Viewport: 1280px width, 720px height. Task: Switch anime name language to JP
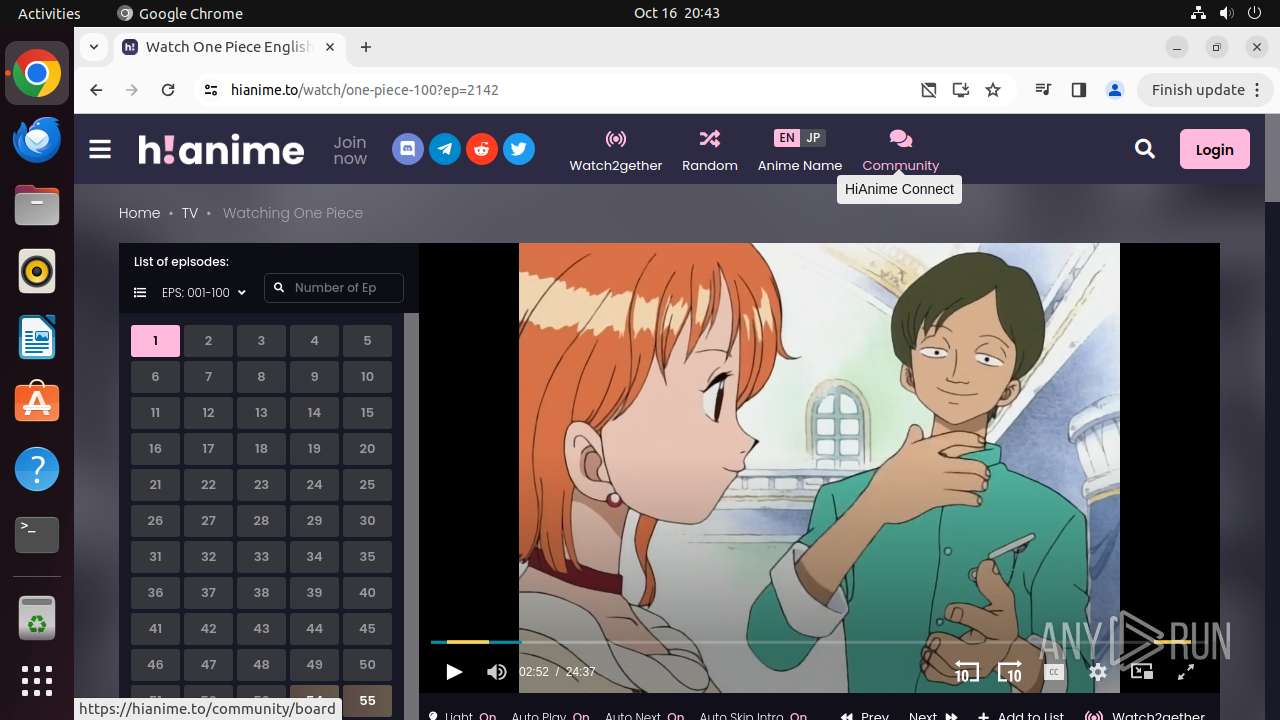[x=813, y=138]
